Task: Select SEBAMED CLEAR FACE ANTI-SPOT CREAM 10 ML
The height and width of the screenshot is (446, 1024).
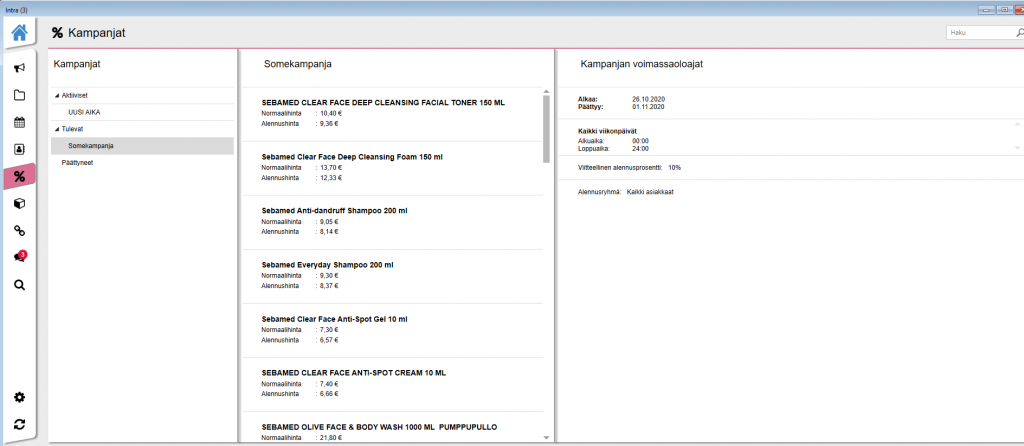Action: click(353, 373)
